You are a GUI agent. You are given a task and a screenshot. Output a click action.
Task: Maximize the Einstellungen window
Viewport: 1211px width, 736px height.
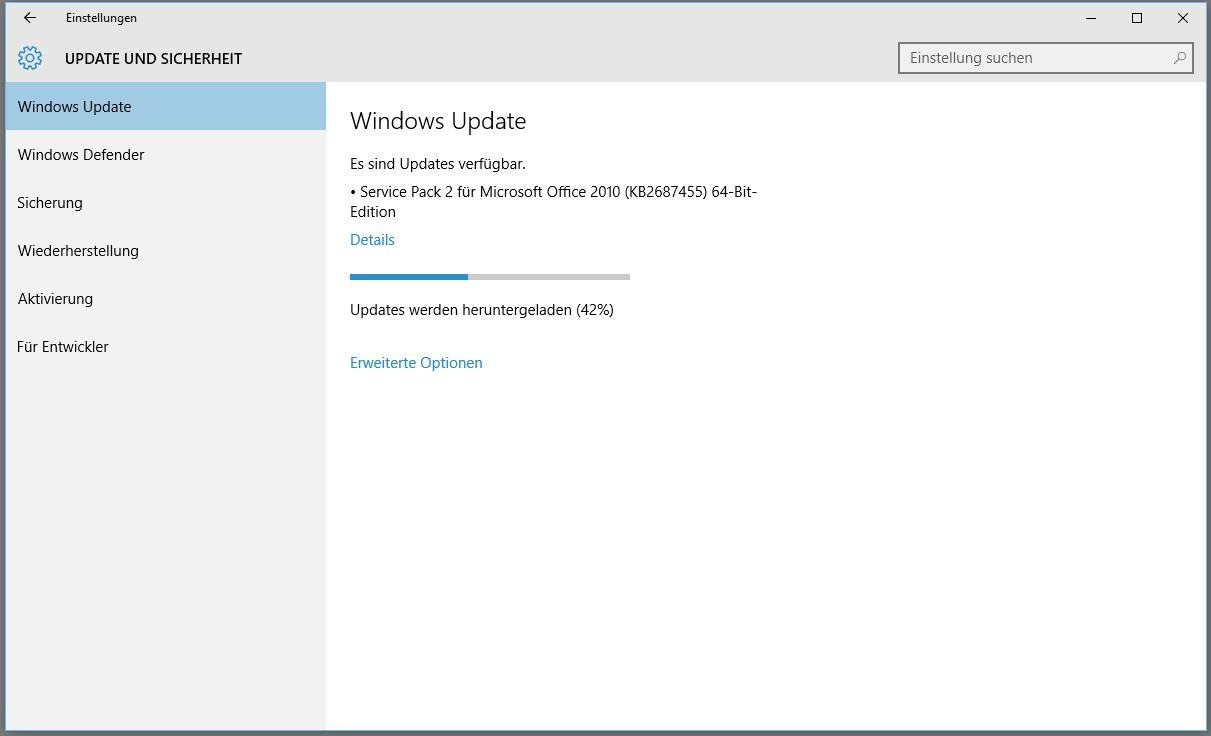1137,18
